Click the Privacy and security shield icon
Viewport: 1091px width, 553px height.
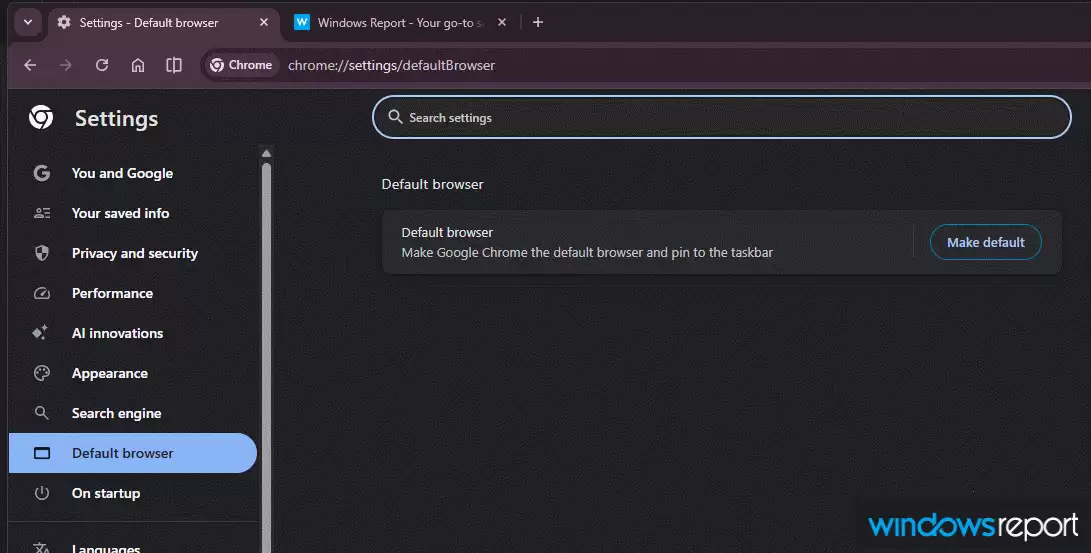pyautogui.click(x=41, y=253)
